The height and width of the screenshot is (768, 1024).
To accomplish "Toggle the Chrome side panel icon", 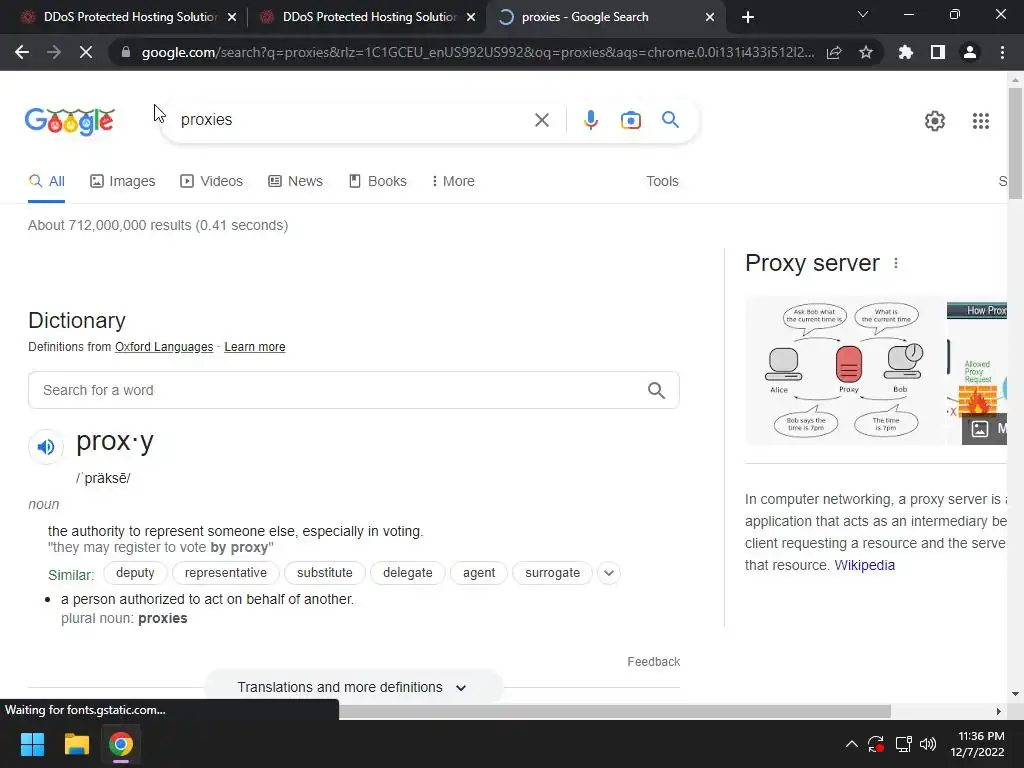I will (938, 52).
